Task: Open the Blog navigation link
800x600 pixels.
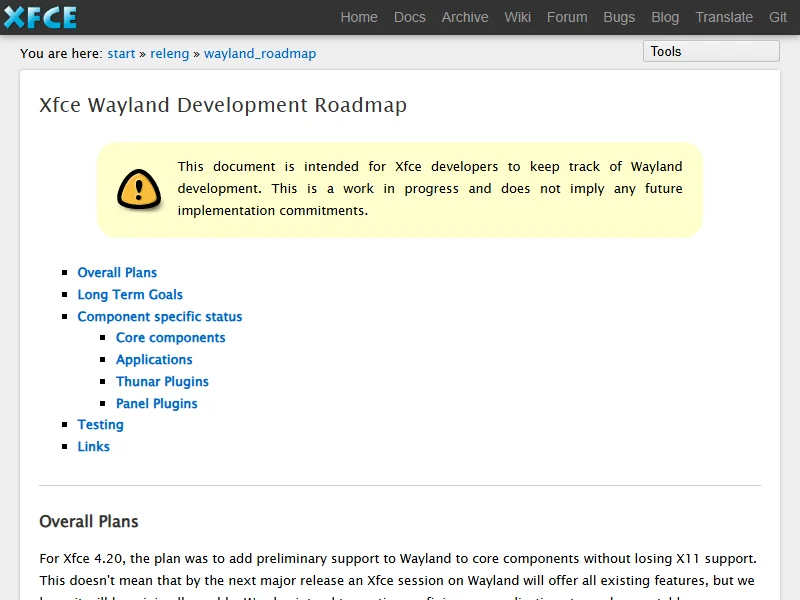Action: [x=665, y=17]
